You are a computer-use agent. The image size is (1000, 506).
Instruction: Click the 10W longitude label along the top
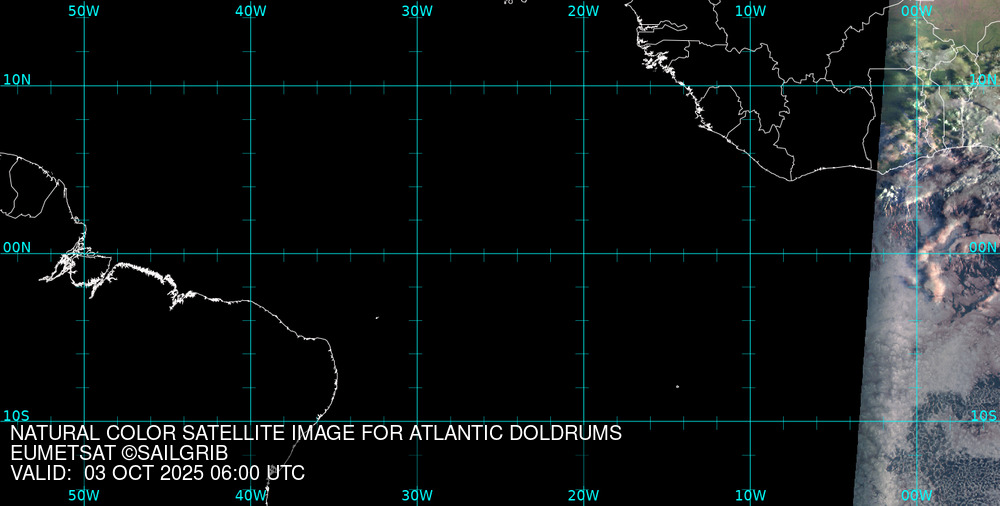[750, 11]
